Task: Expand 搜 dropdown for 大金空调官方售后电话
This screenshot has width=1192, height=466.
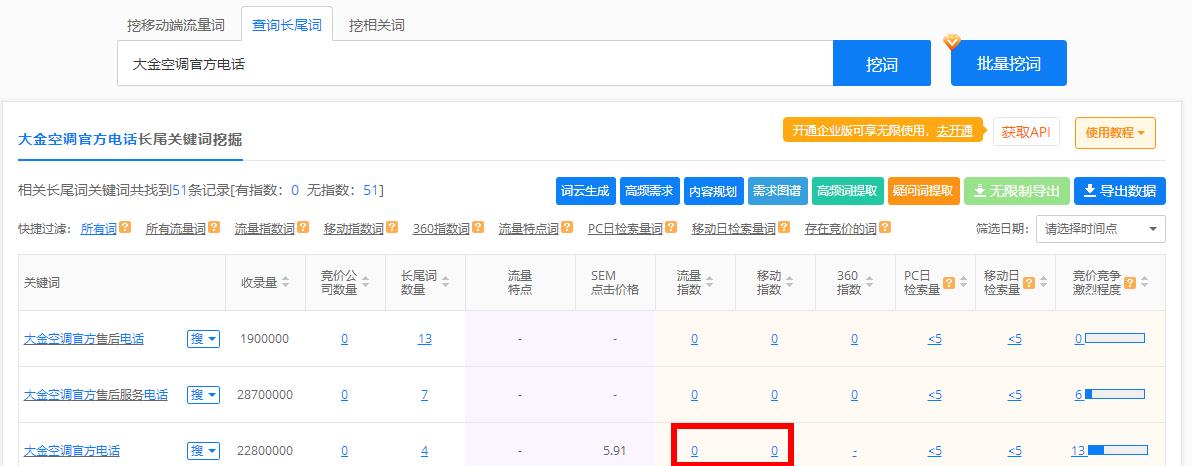Action: point(203,339)
